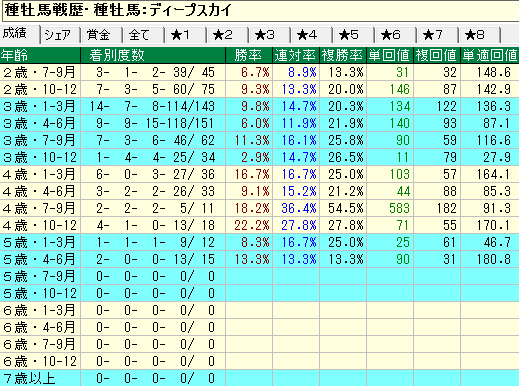Select the row 4歳・4-6月
This screenshot has width=519, height=386.
click(x=259, y=191)
